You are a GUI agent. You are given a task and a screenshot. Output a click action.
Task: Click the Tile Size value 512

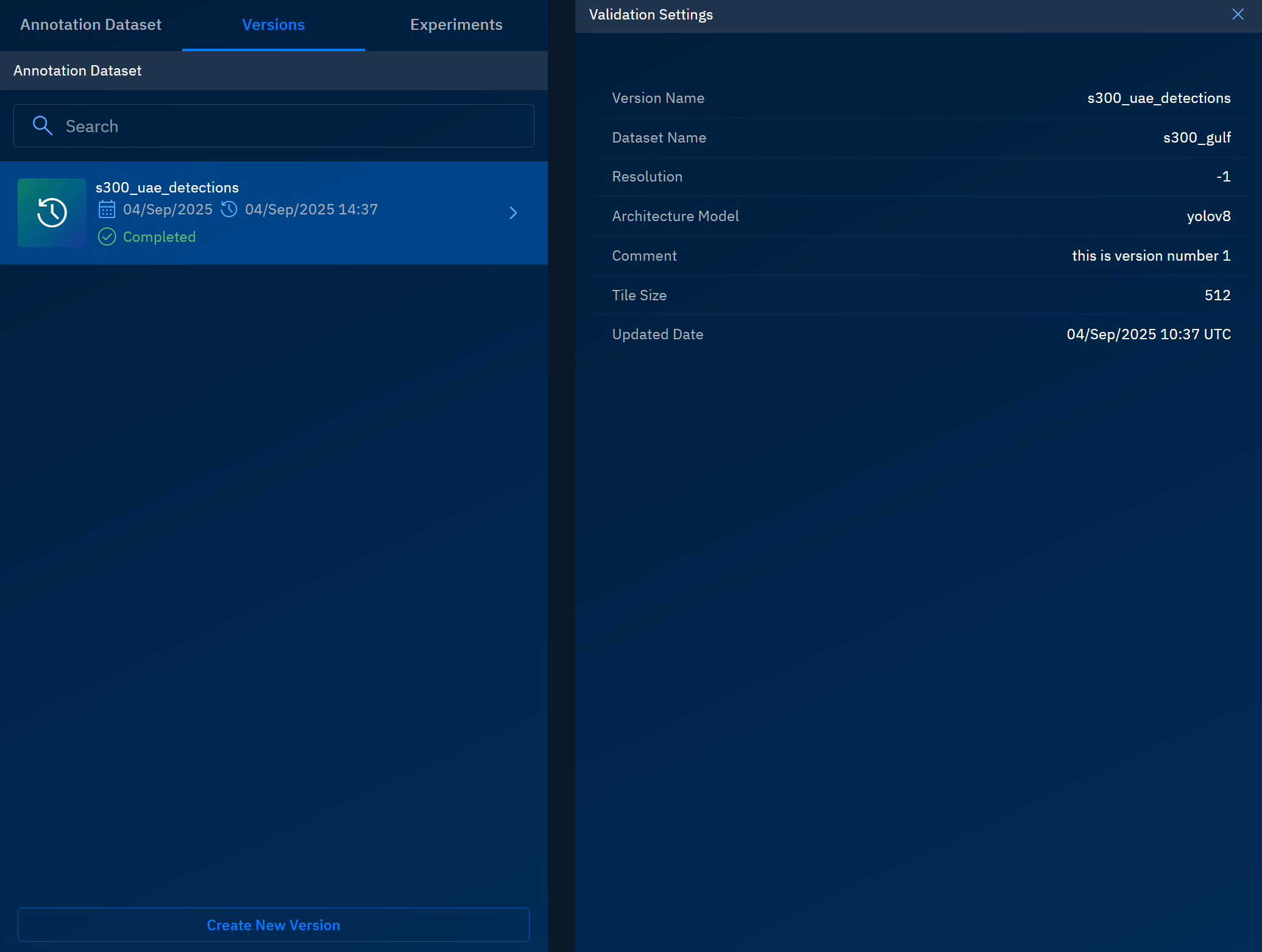pos(1217,295)
